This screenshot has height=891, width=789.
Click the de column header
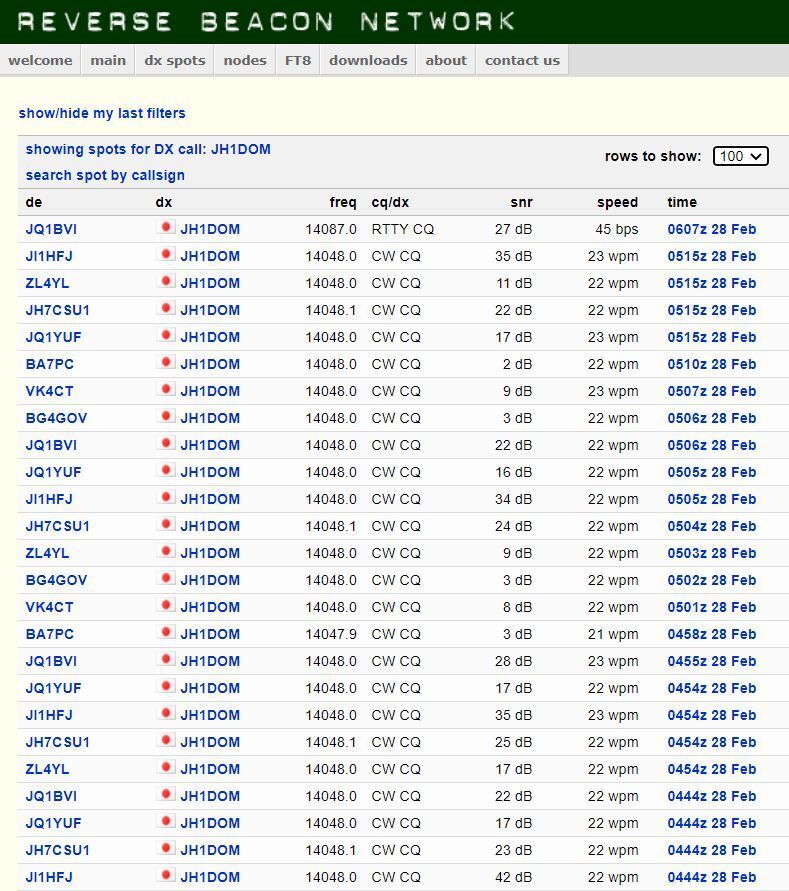pos(34,202)
